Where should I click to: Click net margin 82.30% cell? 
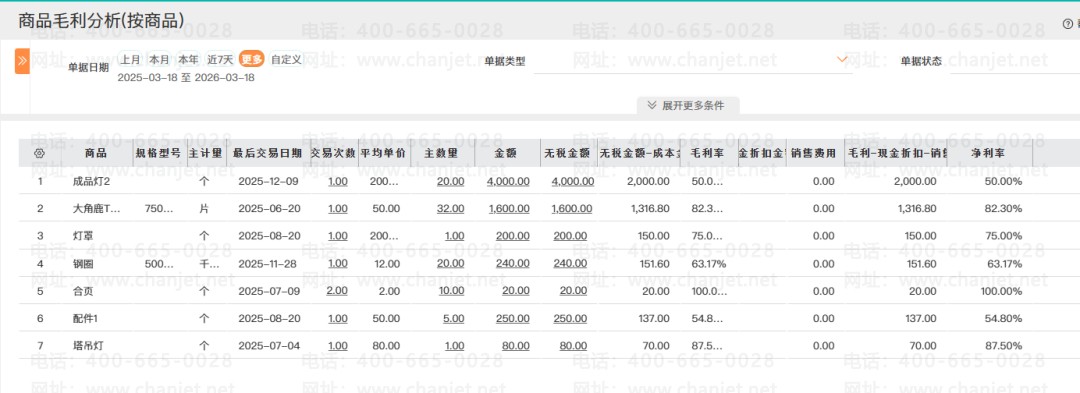(1004, 209)
